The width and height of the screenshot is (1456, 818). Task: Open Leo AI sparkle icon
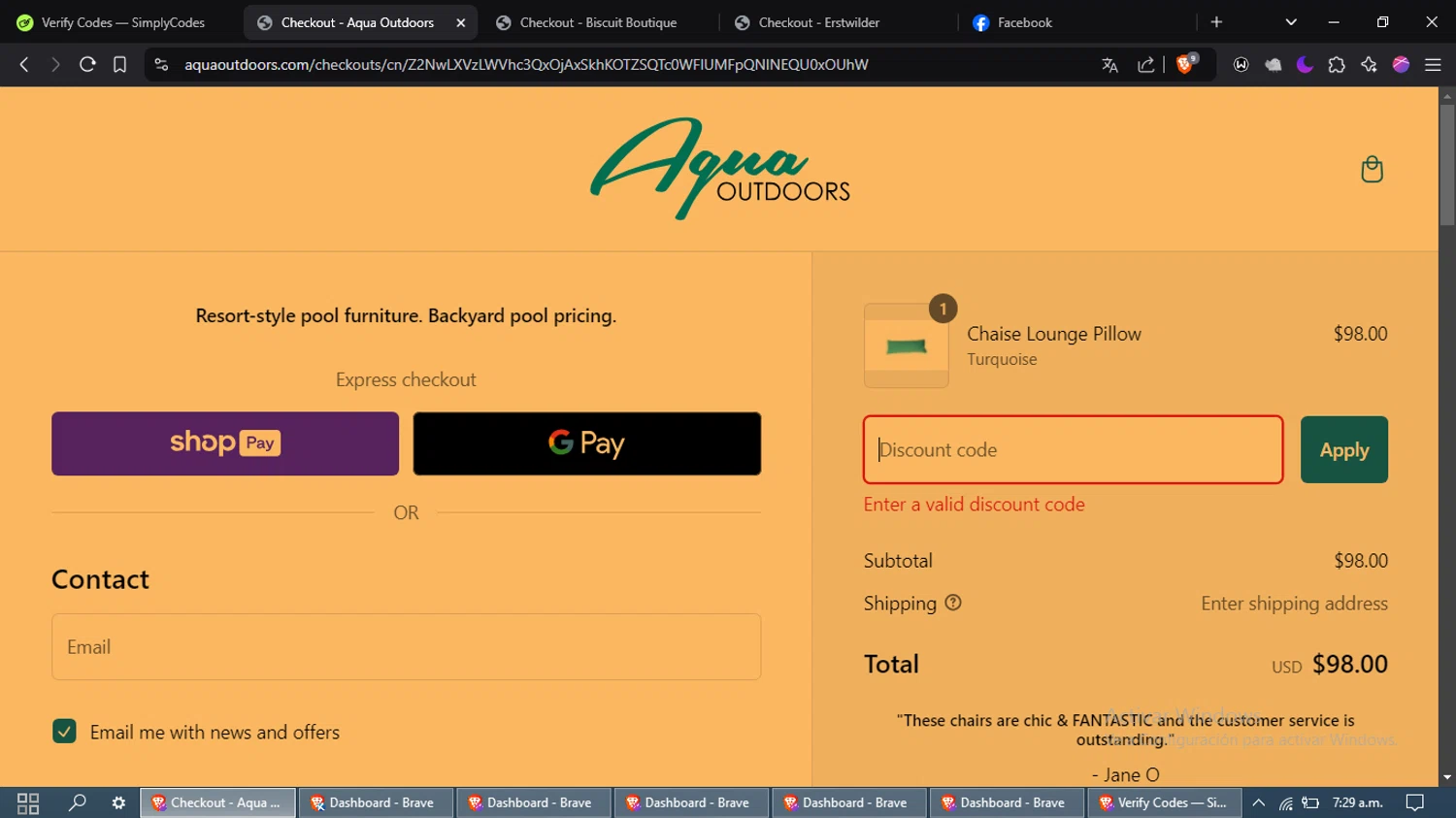coord(1369,64)
